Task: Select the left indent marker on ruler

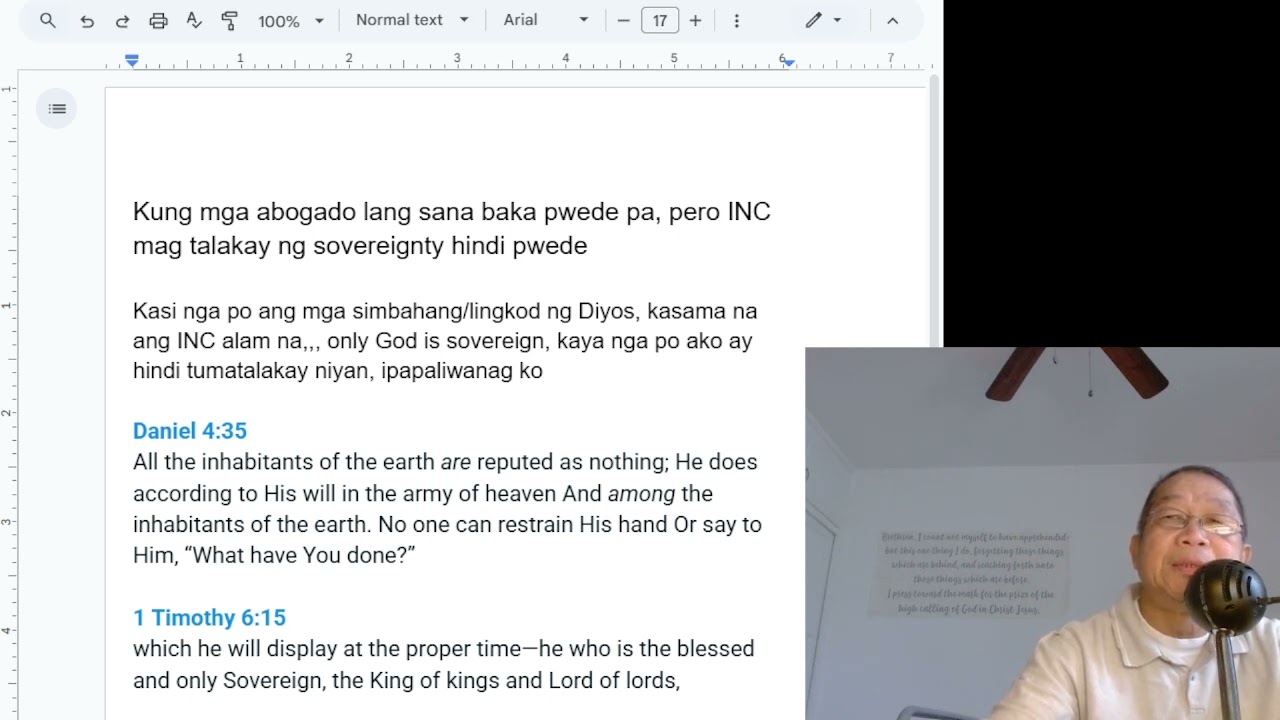Action: [132, 61]
